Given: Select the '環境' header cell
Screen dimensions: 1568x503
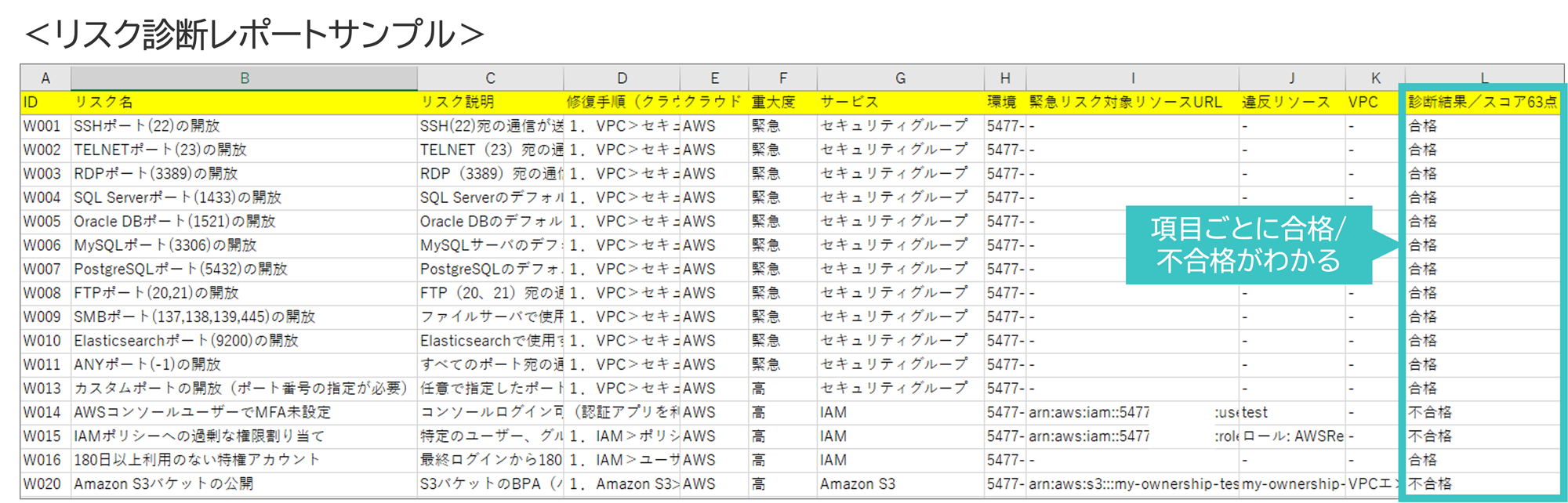Looking at the screenshot, I should (x=1005, y=102).
